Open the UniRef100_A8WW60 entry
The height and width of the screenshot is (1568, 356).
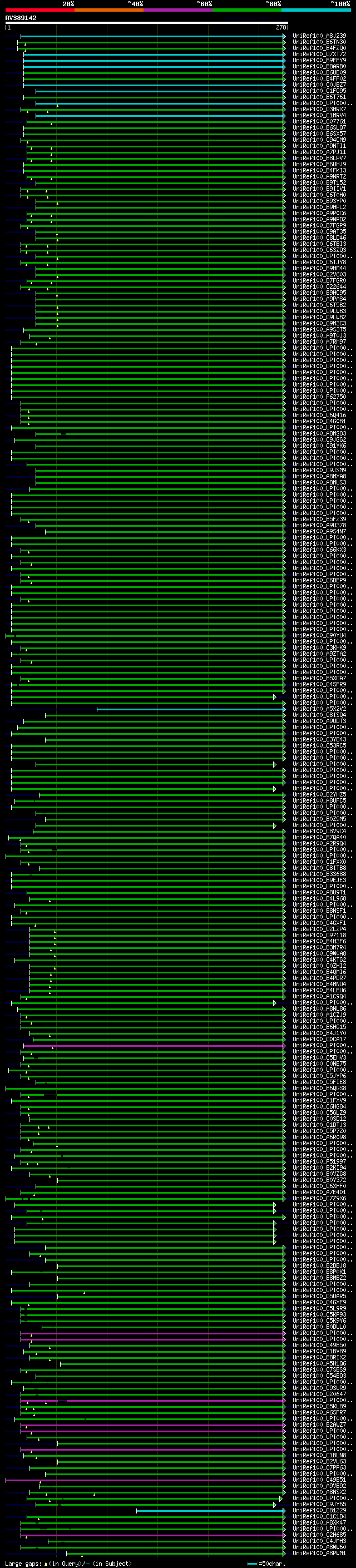(319, 1547)
